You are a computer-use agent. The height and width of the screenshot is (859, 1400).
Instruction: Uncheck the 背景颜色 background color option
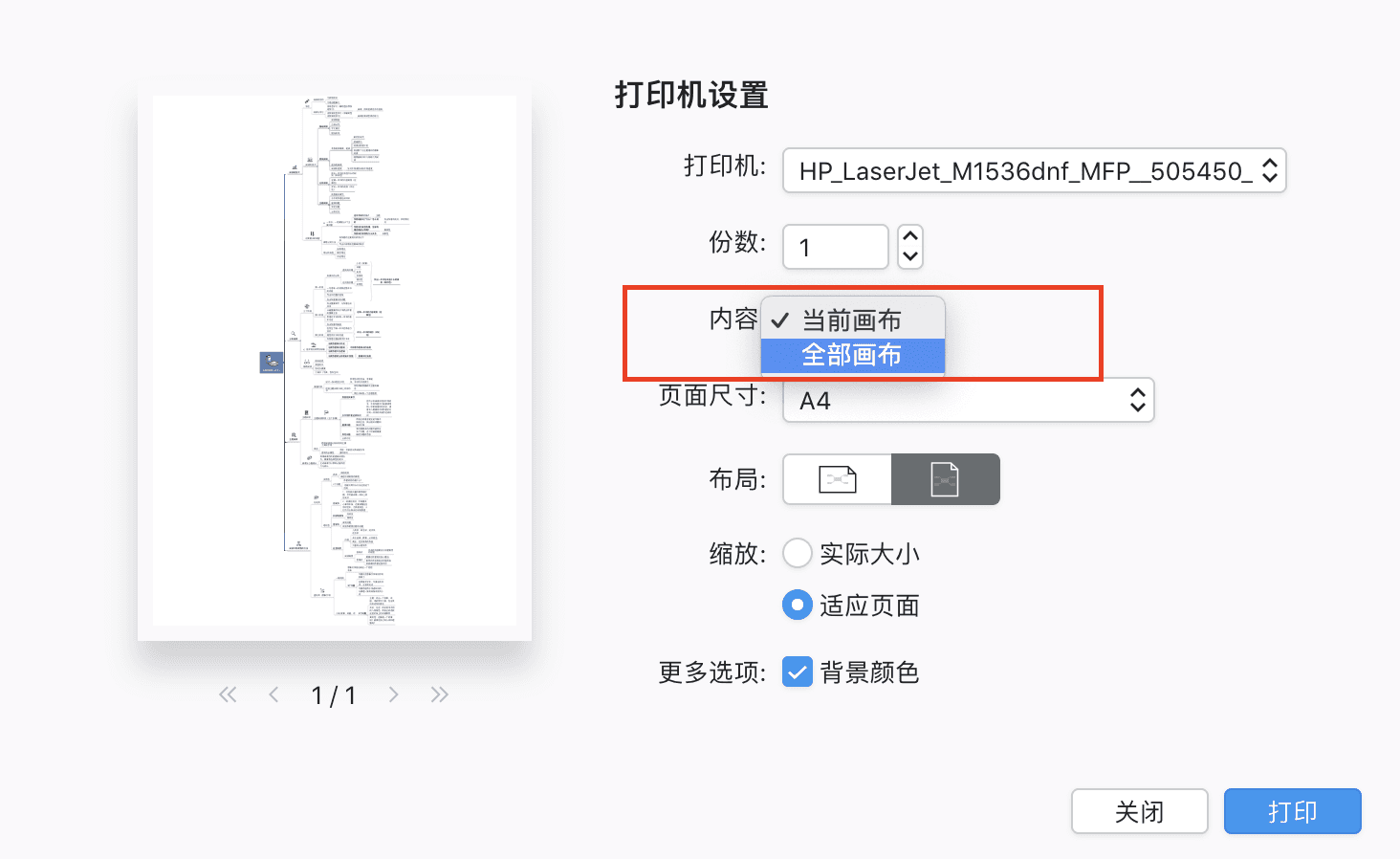point(797,672)
